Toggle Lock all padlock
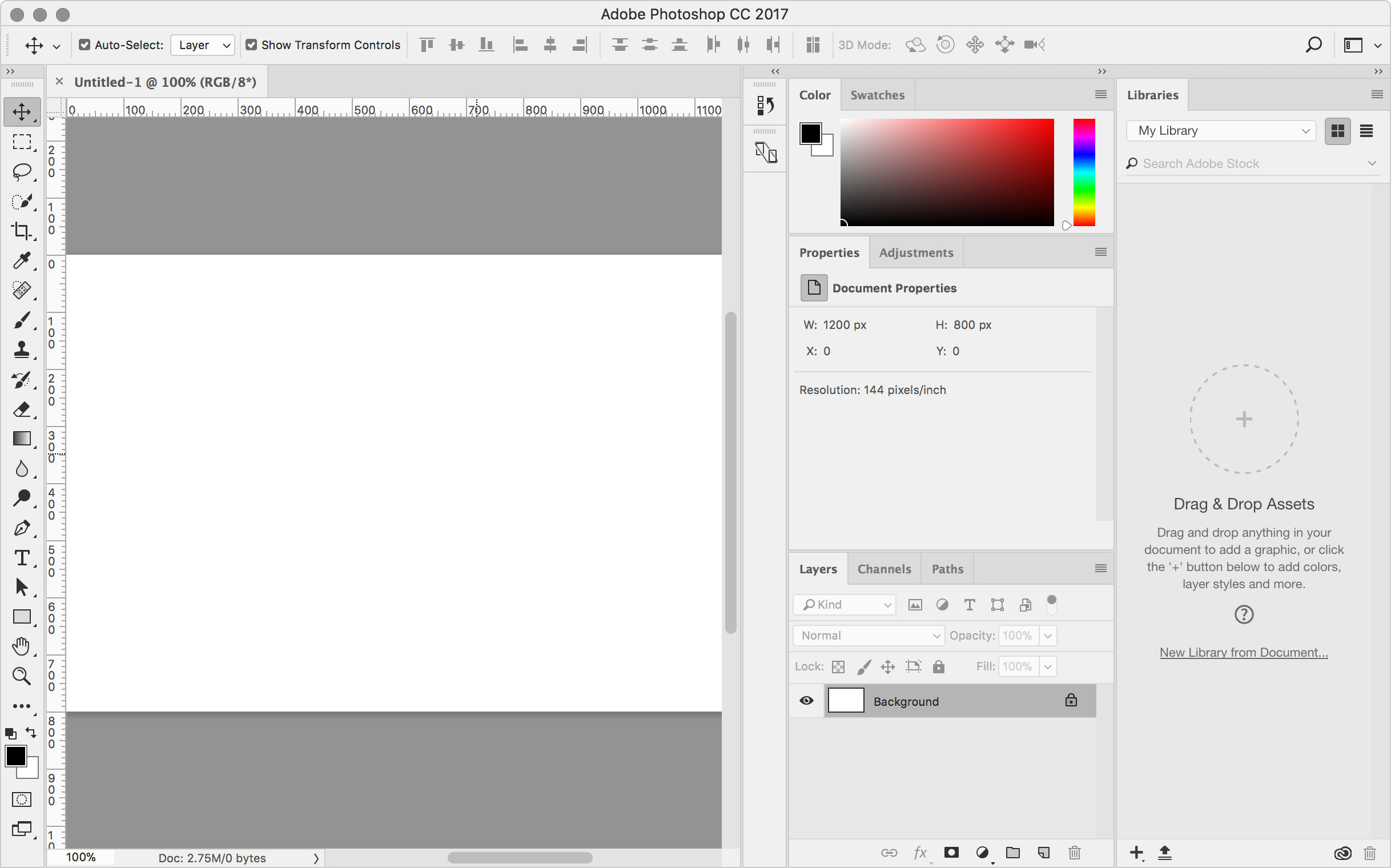The image size is (1391, 868). coord(939,666)
